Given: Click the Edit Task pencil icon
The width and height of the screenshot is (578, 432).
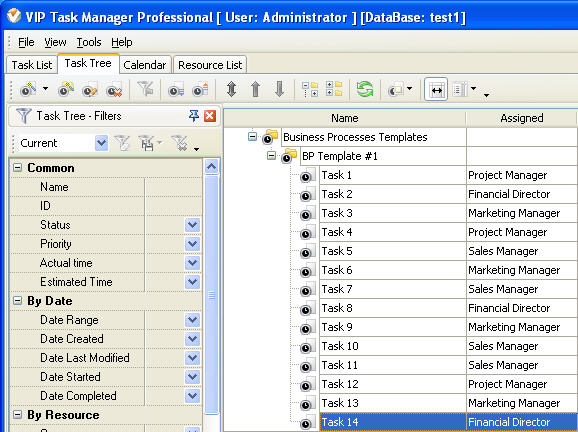Looking at the screenshot, I should click(x=90, y=90).
